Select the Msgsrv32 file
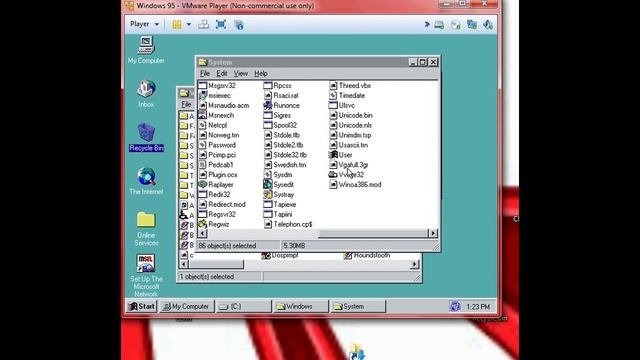This screenshot has height=360, width=640. [217, 86]
